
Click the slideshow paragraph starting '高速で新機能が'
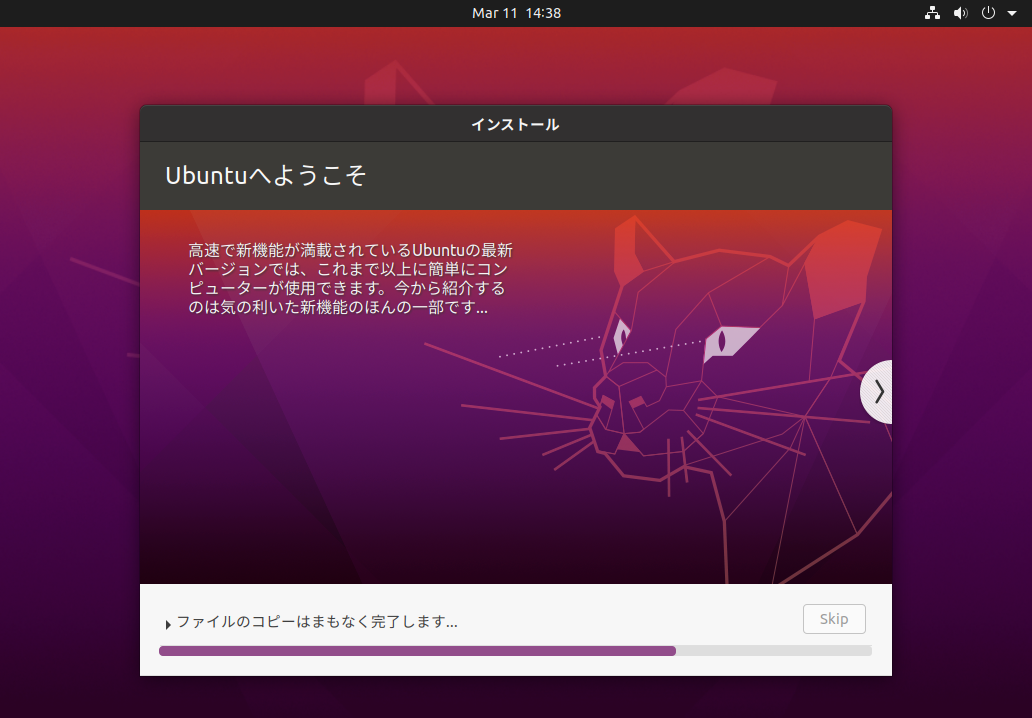pyautogui.click(x=350, y=278)
